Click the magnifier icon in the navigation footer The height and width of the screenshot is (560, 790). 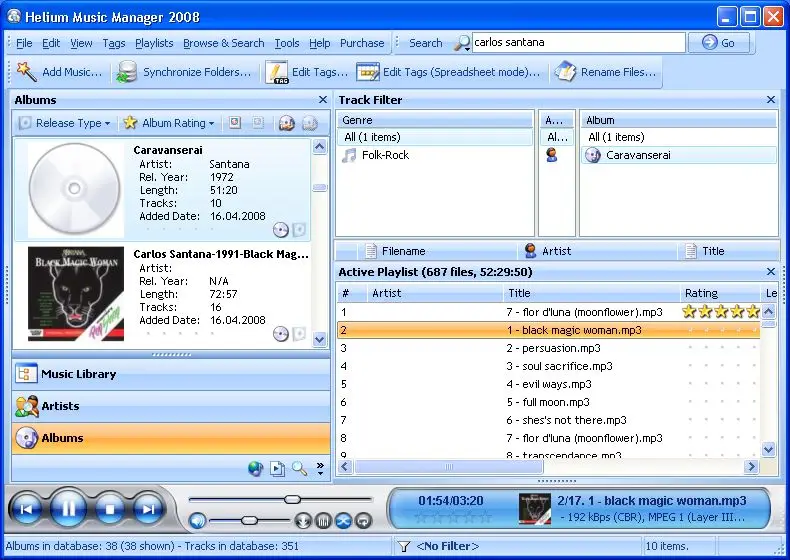point(299,469)
